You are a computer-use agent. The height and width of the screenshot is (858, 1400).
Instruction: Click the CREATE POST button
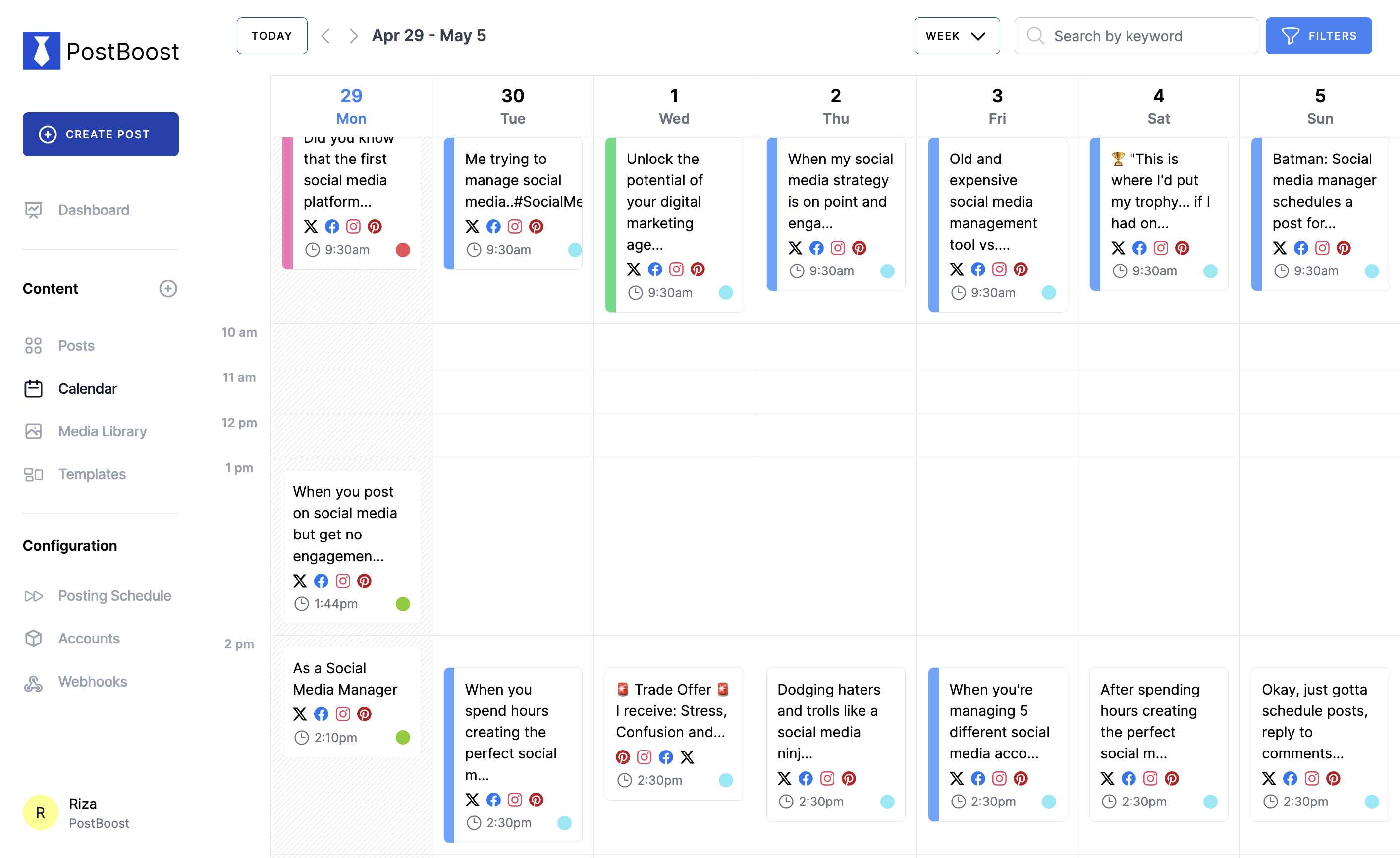(101, 134)
